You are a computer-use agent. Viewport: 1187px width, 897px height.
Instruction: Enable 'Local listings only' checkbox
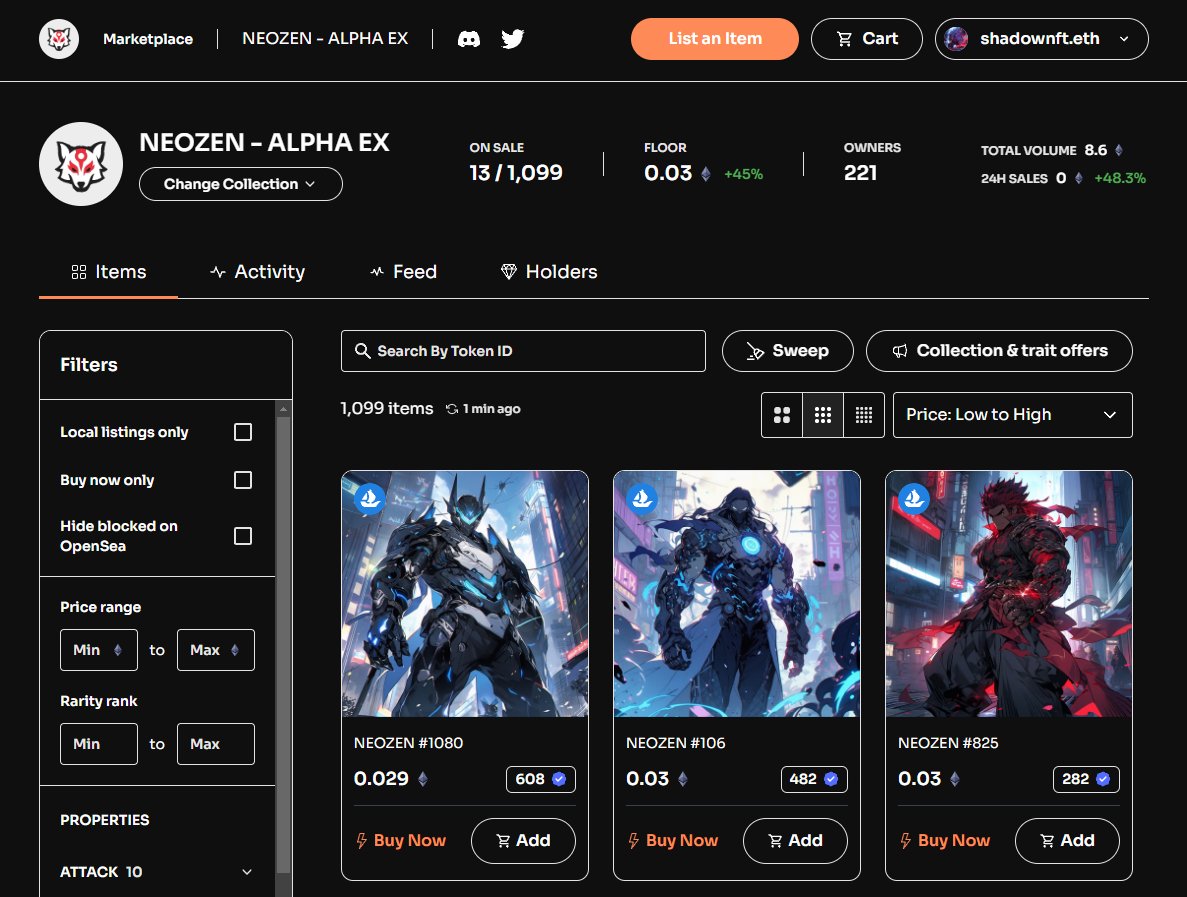click(x=243, y=431)
